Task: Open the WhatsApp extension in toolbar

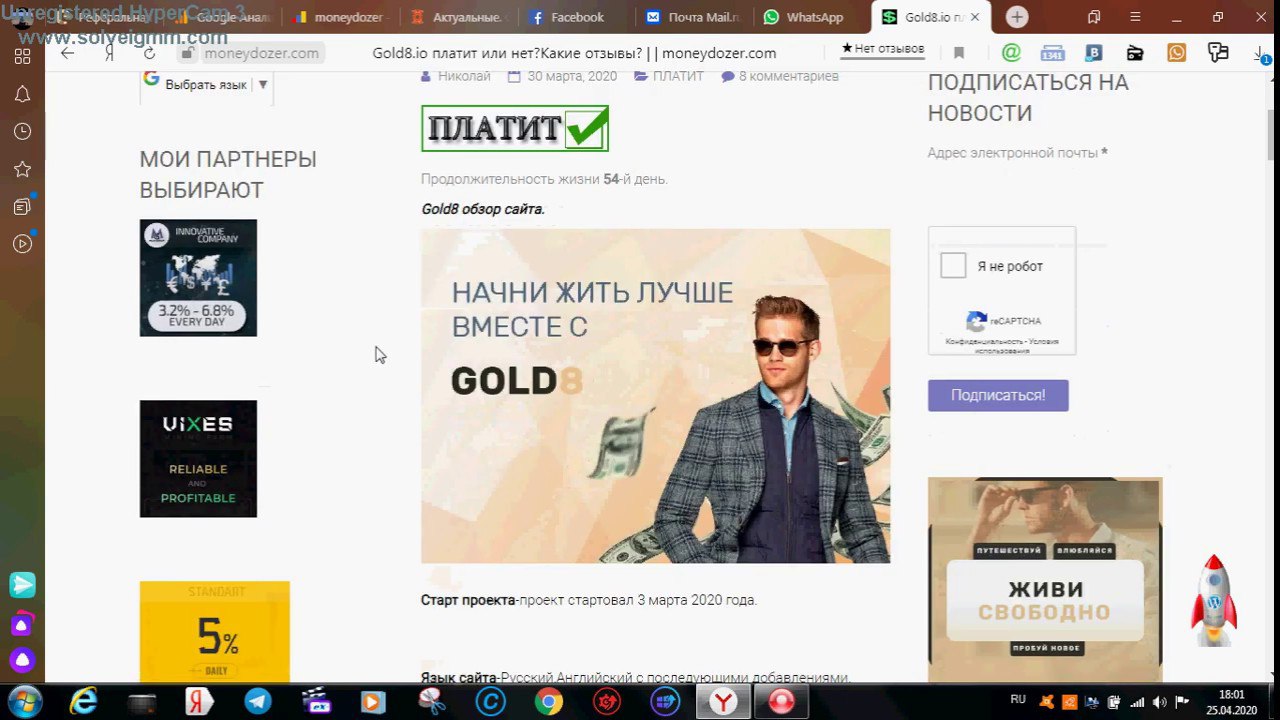Action: 1176,53
